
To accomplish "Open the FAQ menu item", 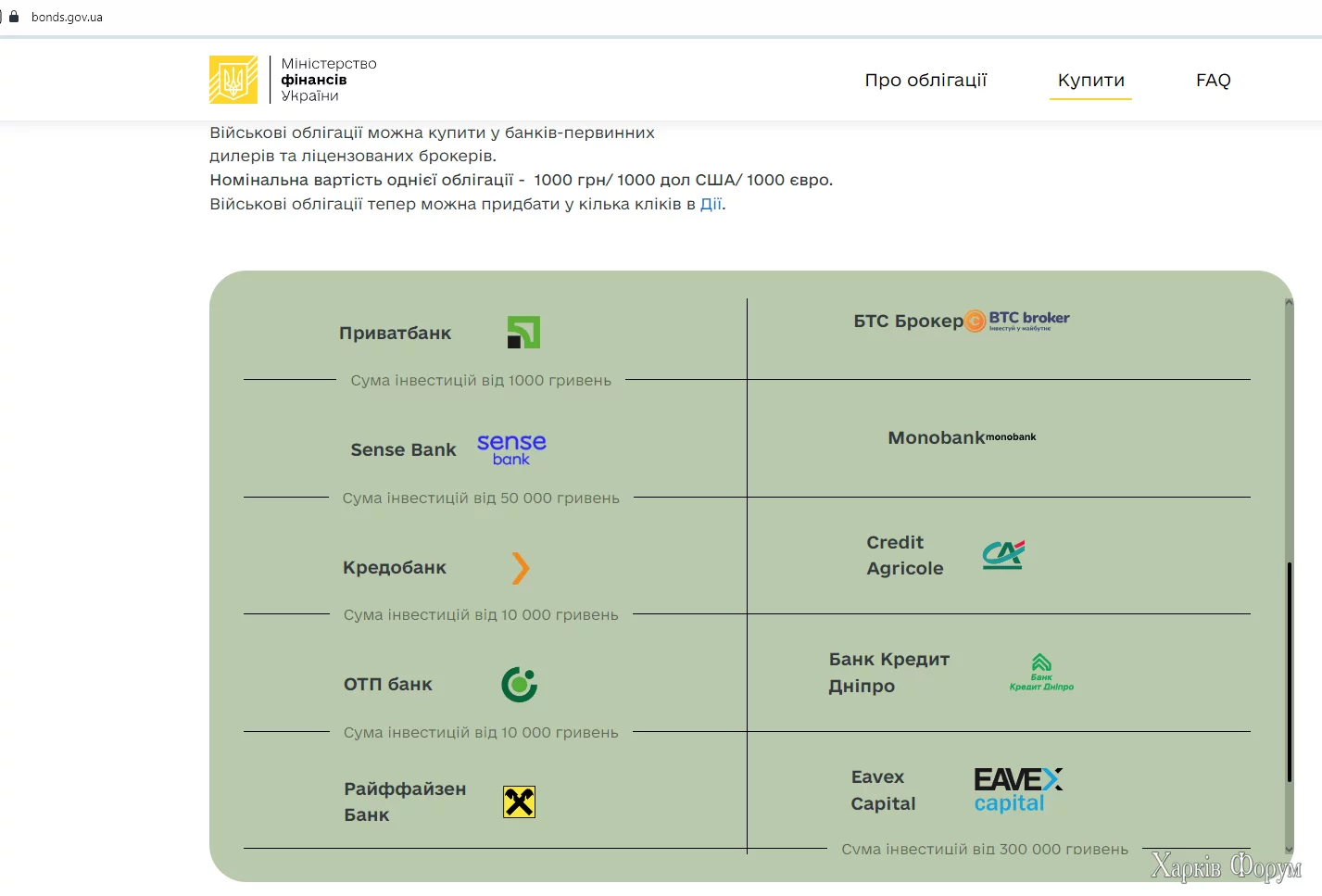I will coord(1213,81).
